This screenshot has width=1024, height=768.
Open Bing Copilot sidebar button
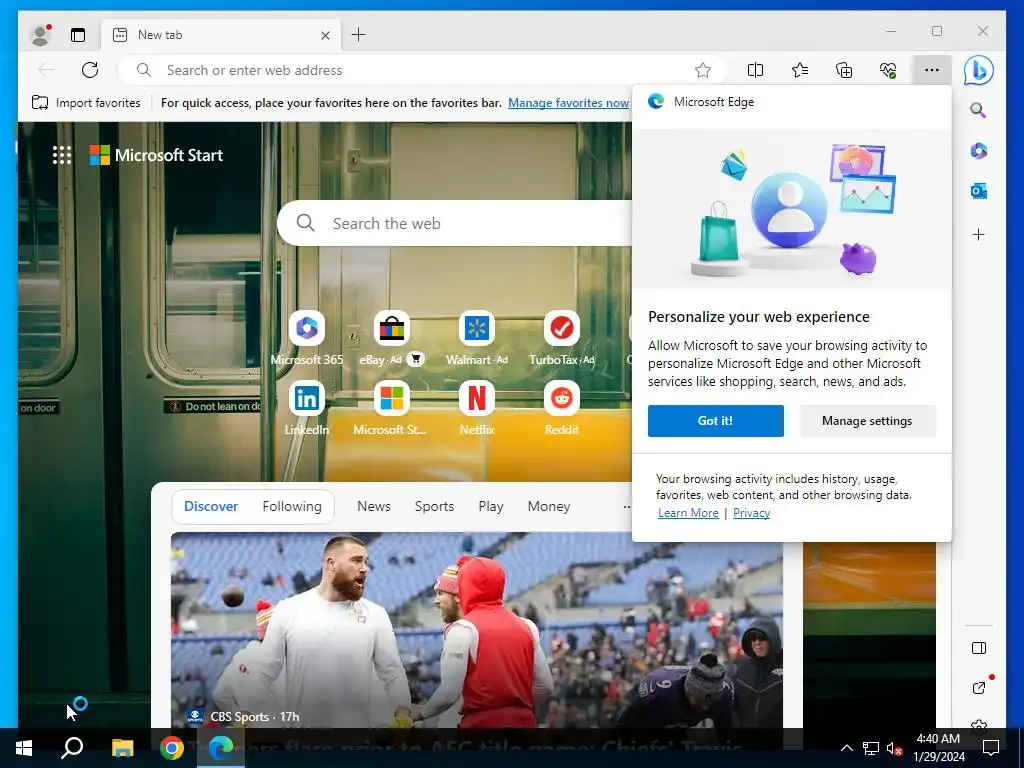[x=978, y=70]
